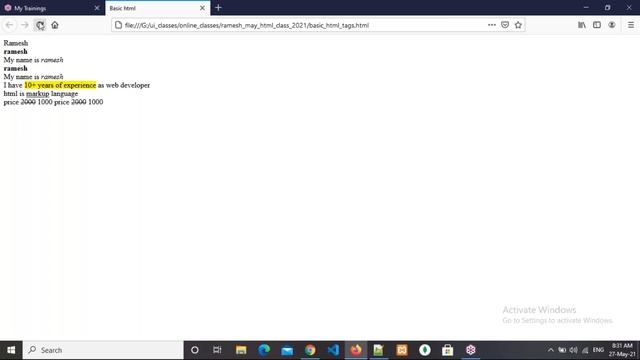
Task: Click the underlined word 'markup'
Action: coord(38,93)
